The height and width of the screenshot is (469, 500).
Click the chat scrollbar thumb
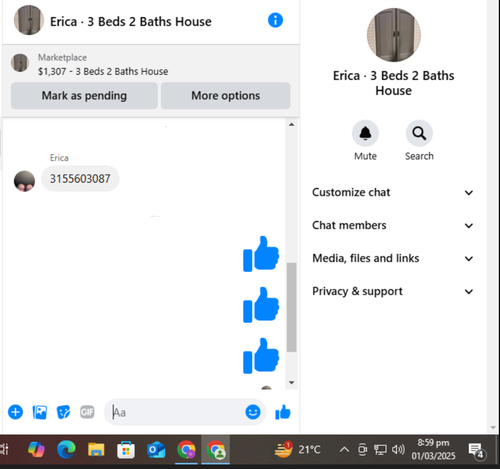coord(292,307)
